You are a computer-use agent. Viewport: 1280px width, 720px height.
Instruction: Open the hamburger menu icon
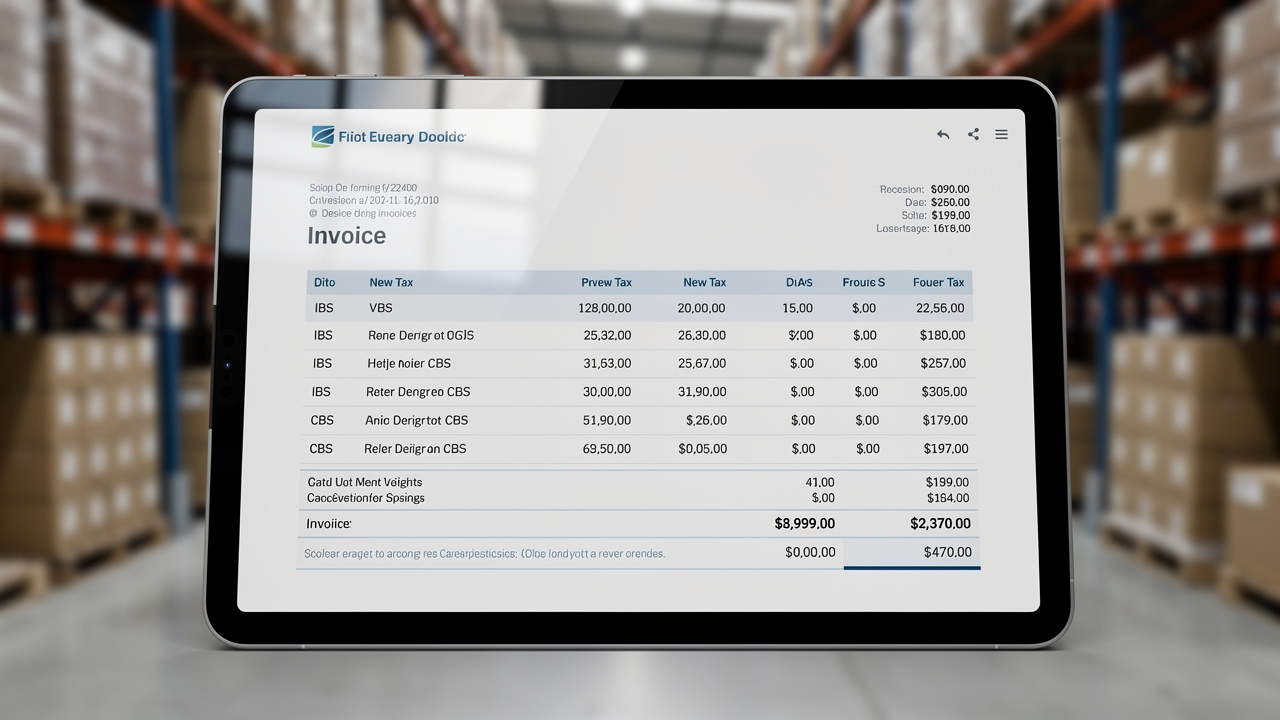(x=1001, y=134)
